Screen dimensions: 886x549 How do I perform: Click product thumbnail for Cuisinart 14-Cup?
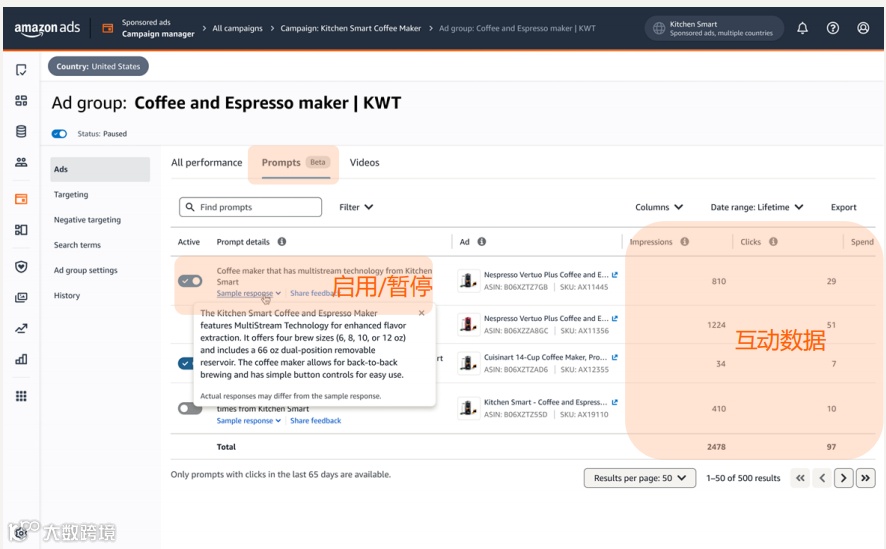click(x=468, y=363)
